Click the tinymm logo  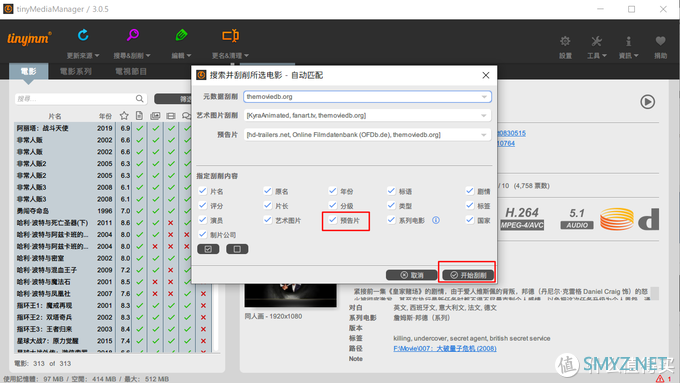point(29,39)
